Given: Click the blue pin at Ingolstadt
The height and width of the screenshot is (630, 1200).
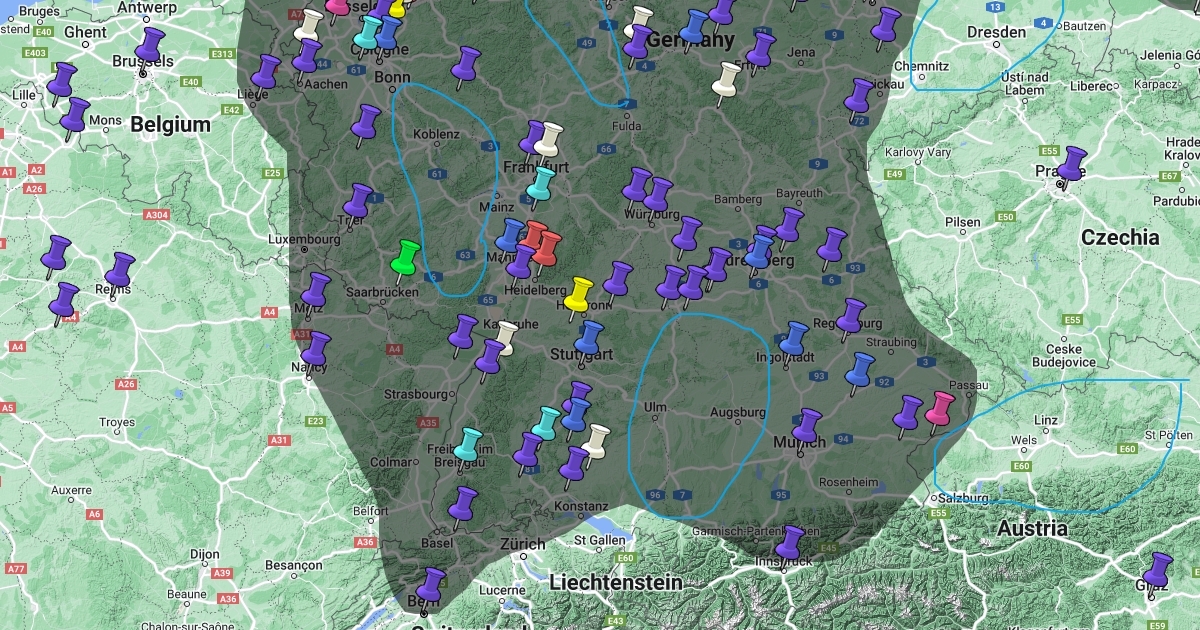Looking at the screenshot, I should point(795,339).
